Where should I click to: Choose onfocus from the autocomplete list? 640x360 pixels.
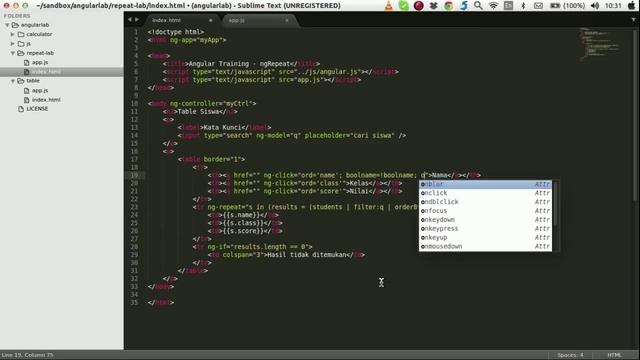(485, 211)
